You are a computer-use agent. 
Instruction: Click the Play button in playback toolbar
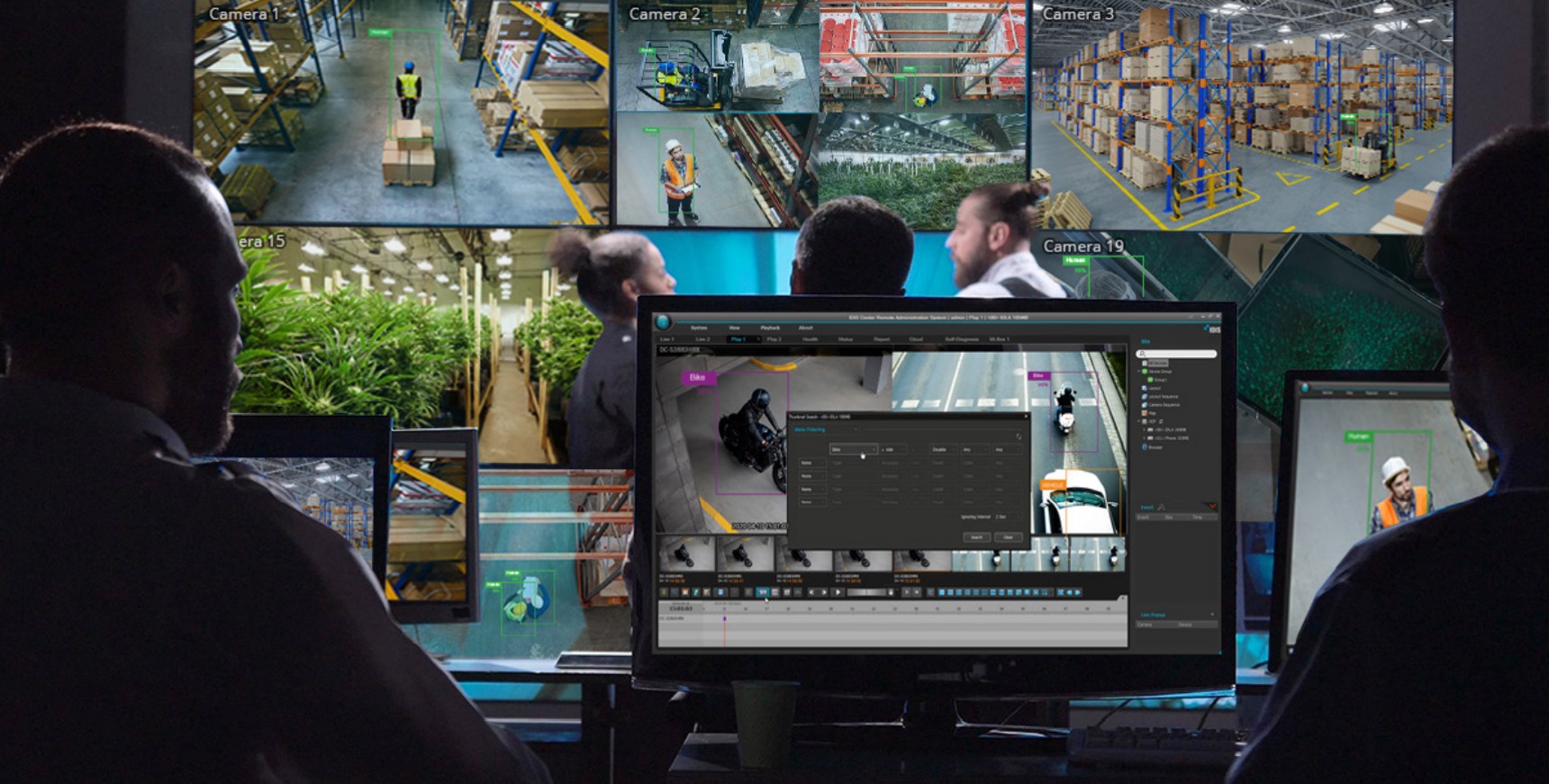point(838,591)
